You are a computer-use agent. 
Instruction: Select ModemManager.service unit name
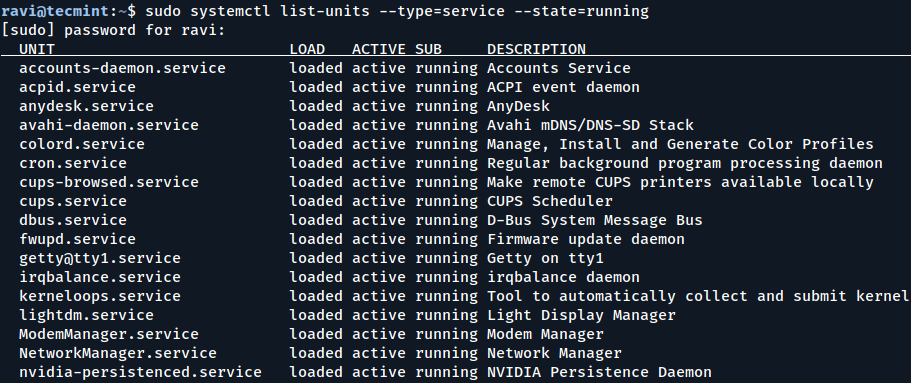tap(109, 334)
